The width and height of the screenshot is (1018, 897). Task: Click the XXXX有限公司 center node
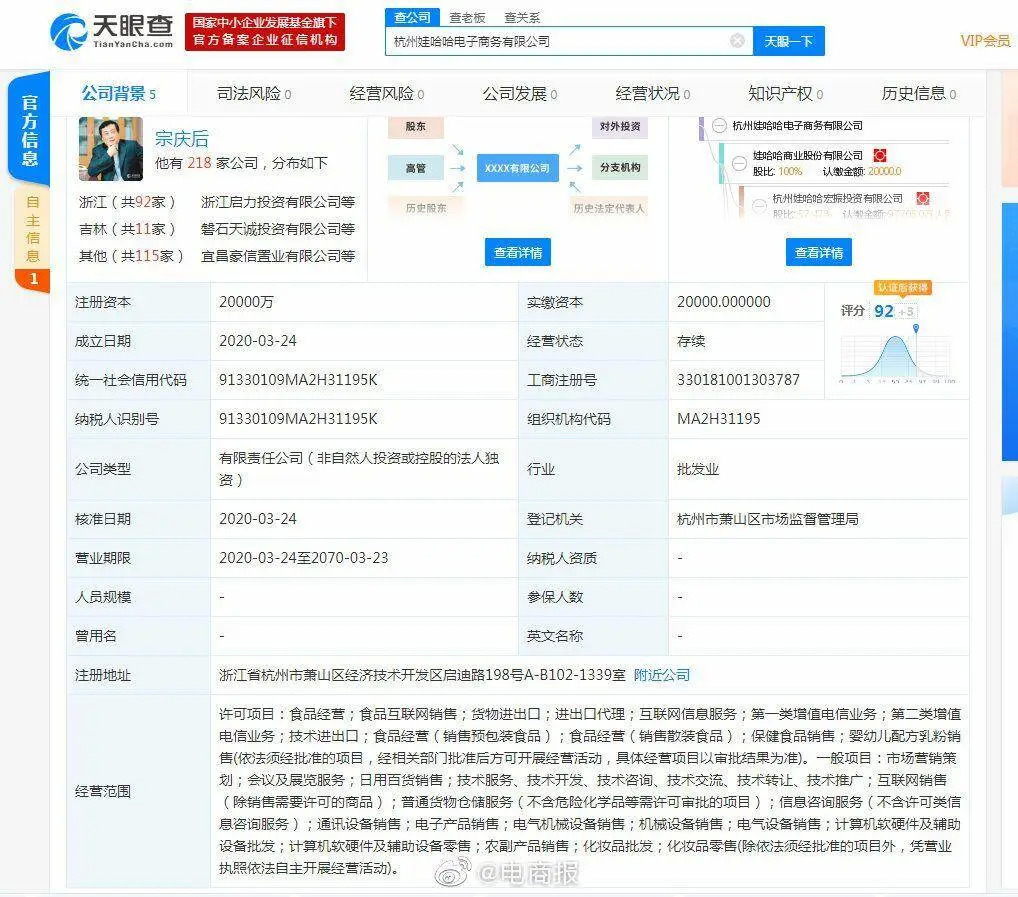tap(517, 168)
